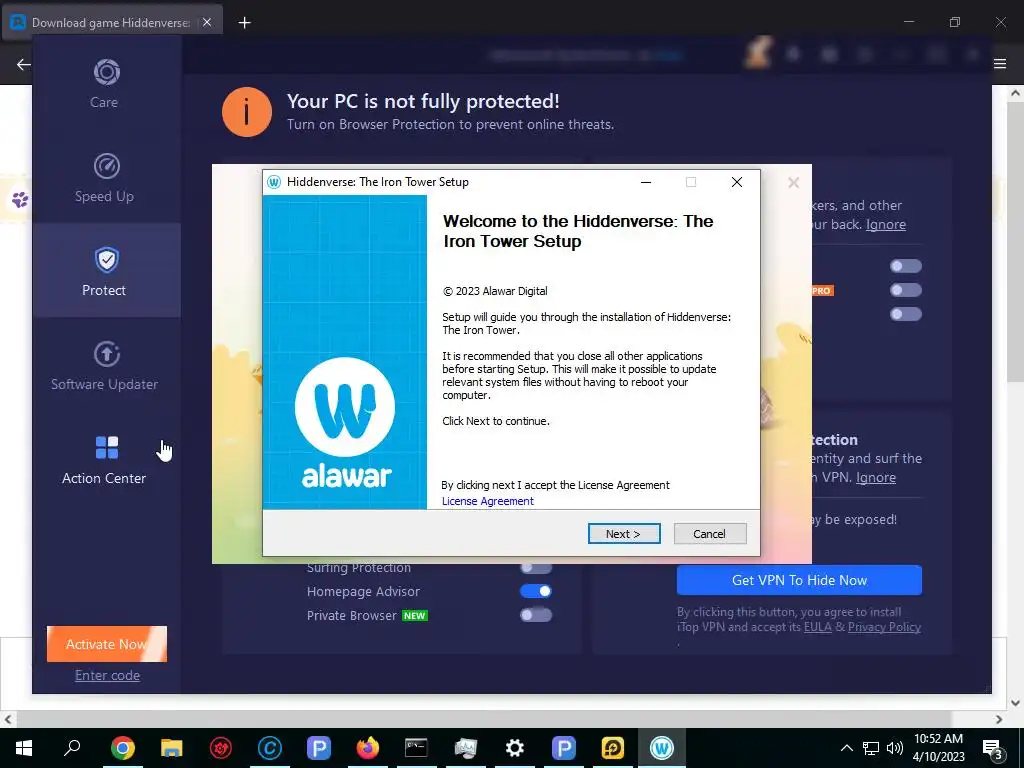
Task: Open the Windows Start menu
Action: click(x=24, y=748)
